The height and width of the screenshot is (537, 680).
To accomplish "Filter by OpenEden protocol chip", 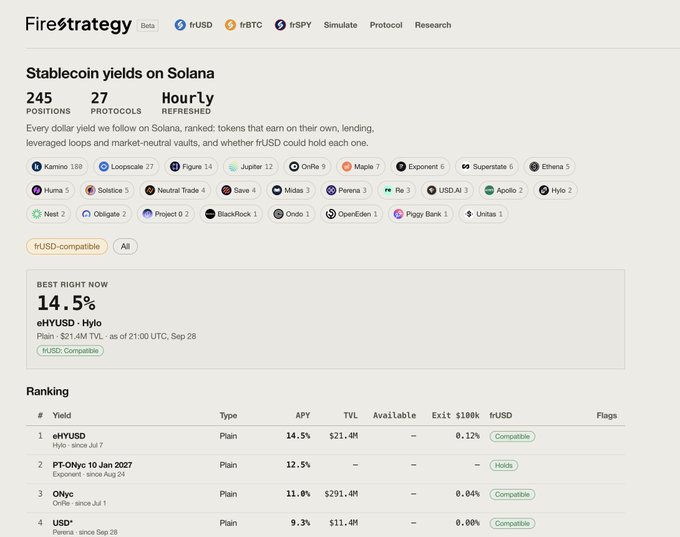I will [352, 214].
